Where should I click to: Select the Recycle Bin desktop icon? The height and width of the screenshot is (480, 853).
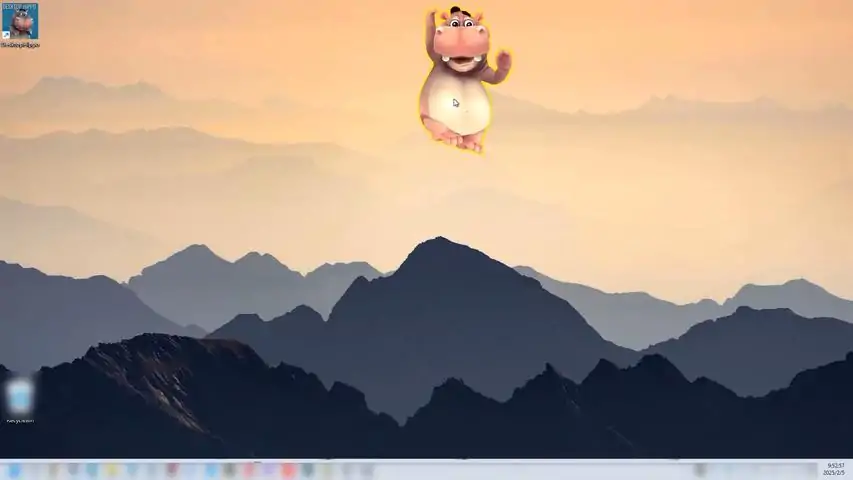pyautogui.click(x=19, y=397)
